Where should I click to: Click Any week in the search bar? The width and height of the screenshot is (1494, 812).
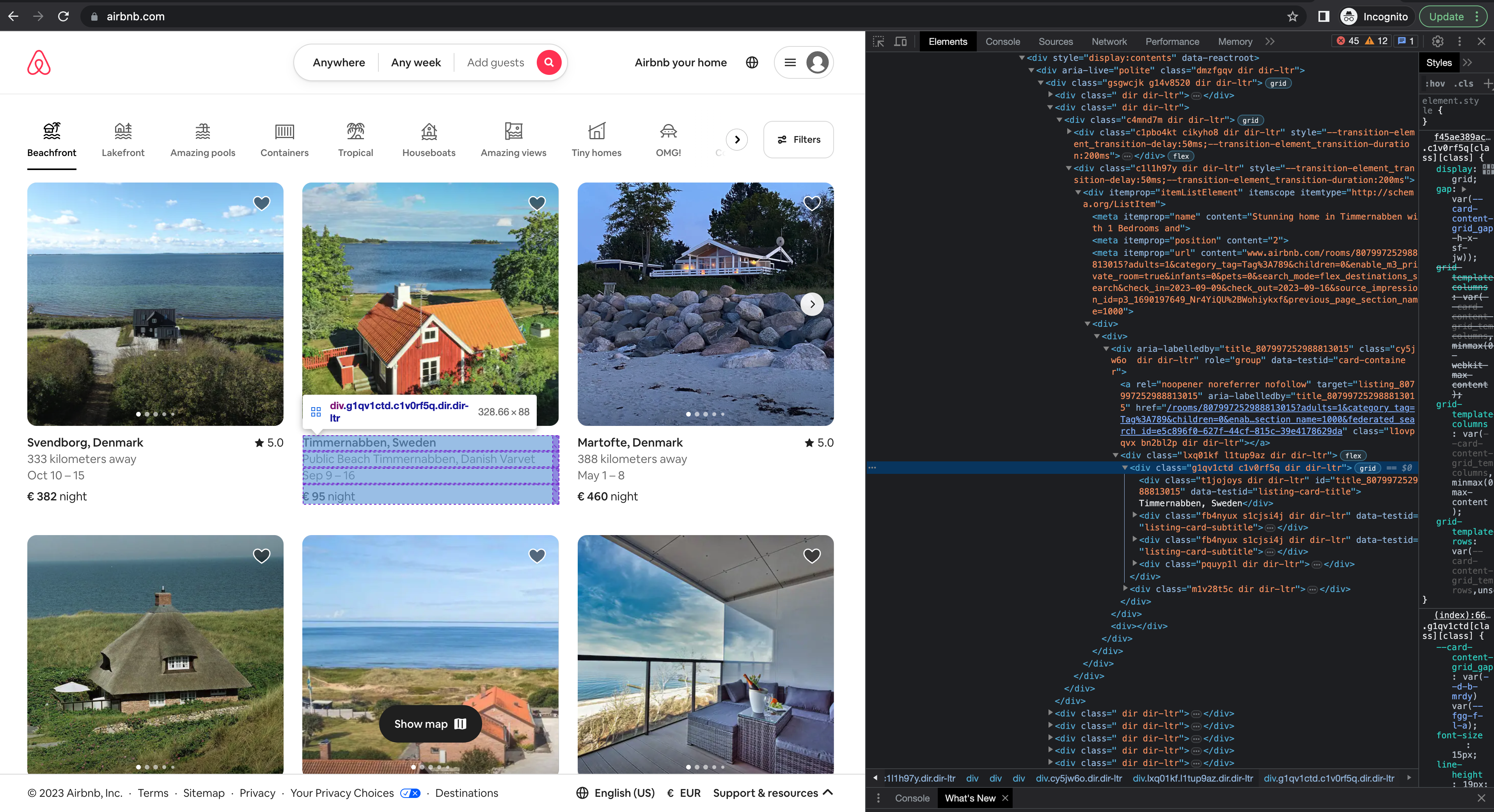click(416, 63)
